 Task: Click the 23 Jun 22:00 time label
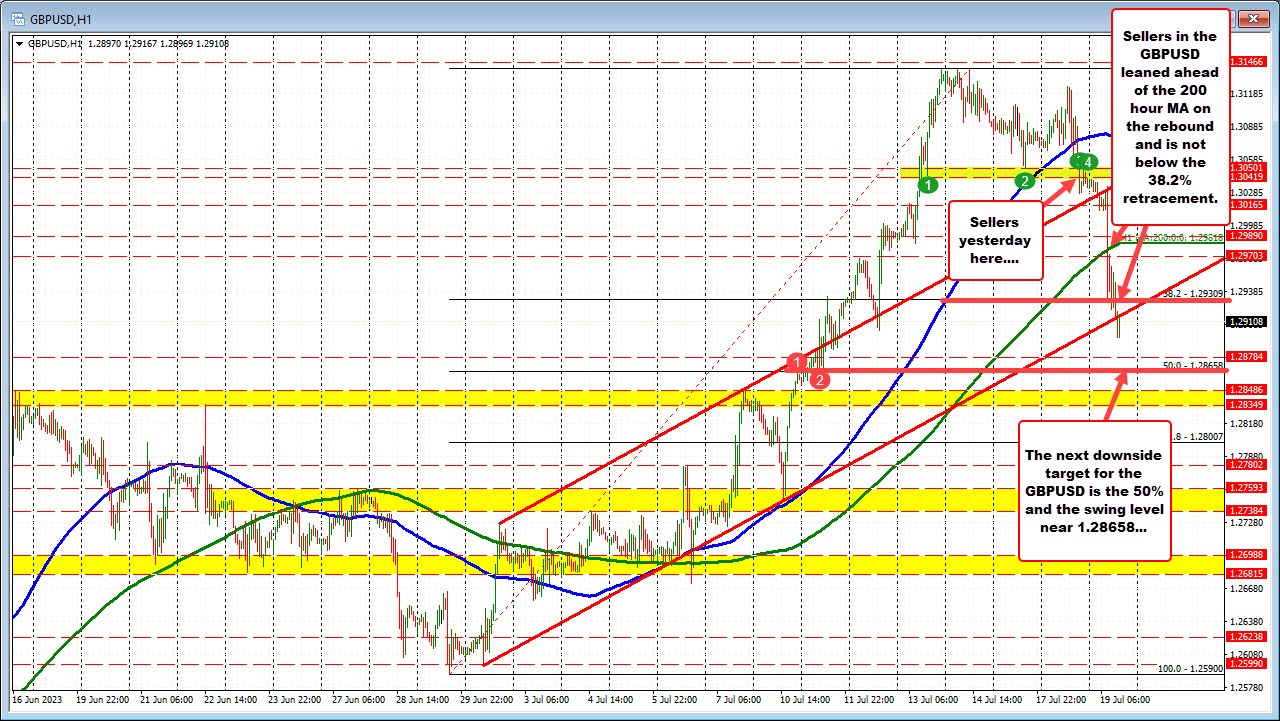point(295,700)
